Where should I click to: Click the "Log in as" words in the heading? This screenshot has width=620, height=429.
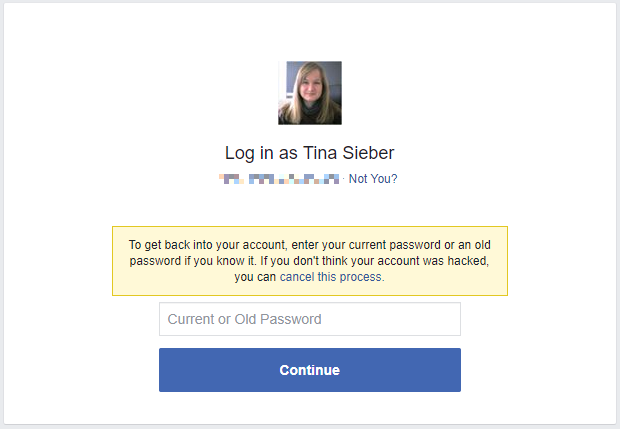pos(255,153)
